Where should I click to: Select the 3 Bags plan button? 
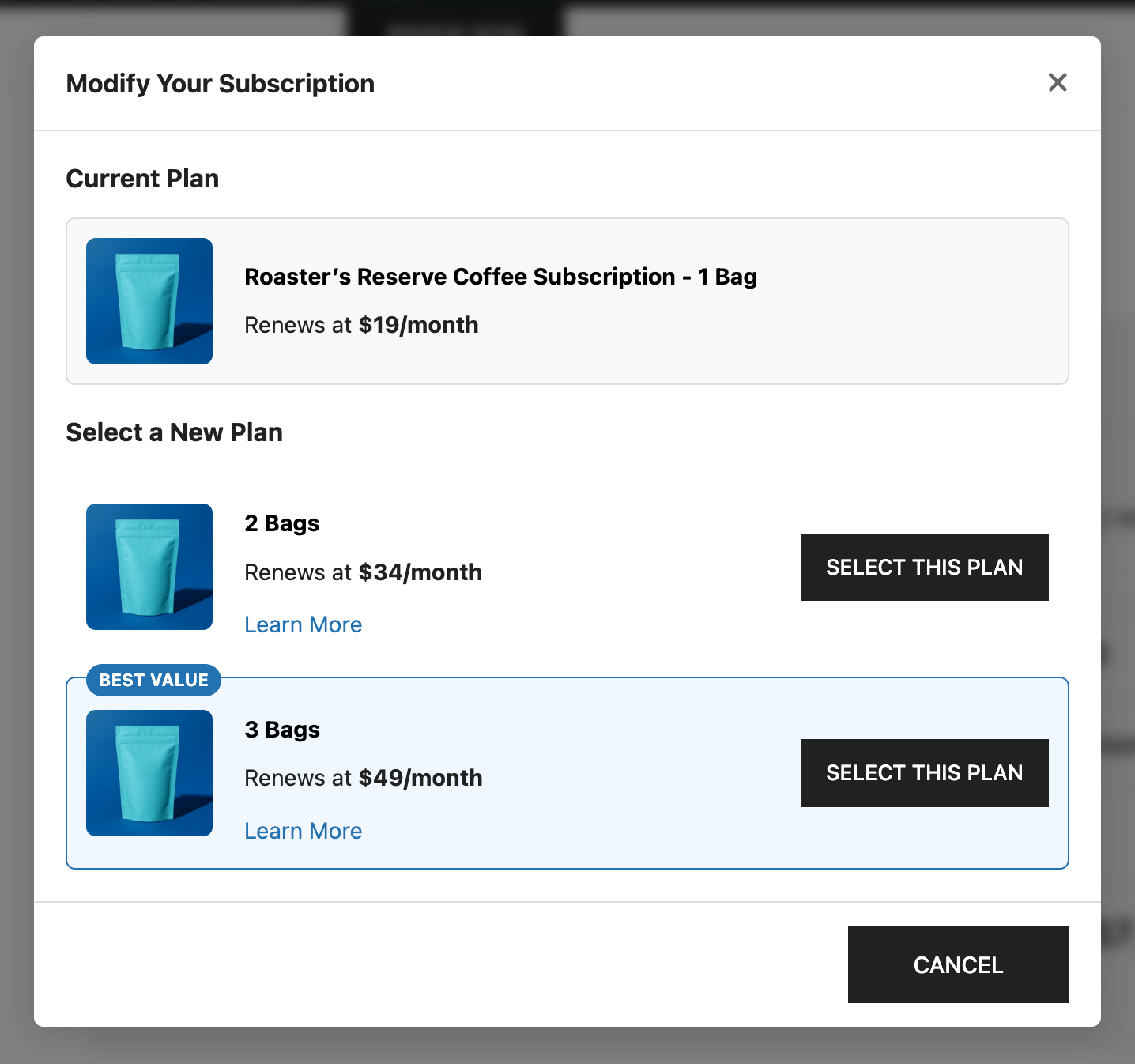pyautogui.click(x=924, y=773)
